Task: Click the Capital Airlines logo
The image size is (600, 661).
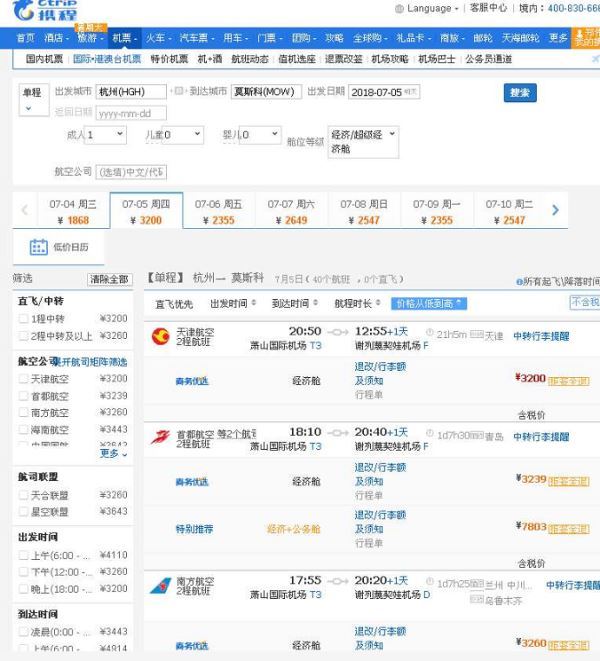Action: 159,436
